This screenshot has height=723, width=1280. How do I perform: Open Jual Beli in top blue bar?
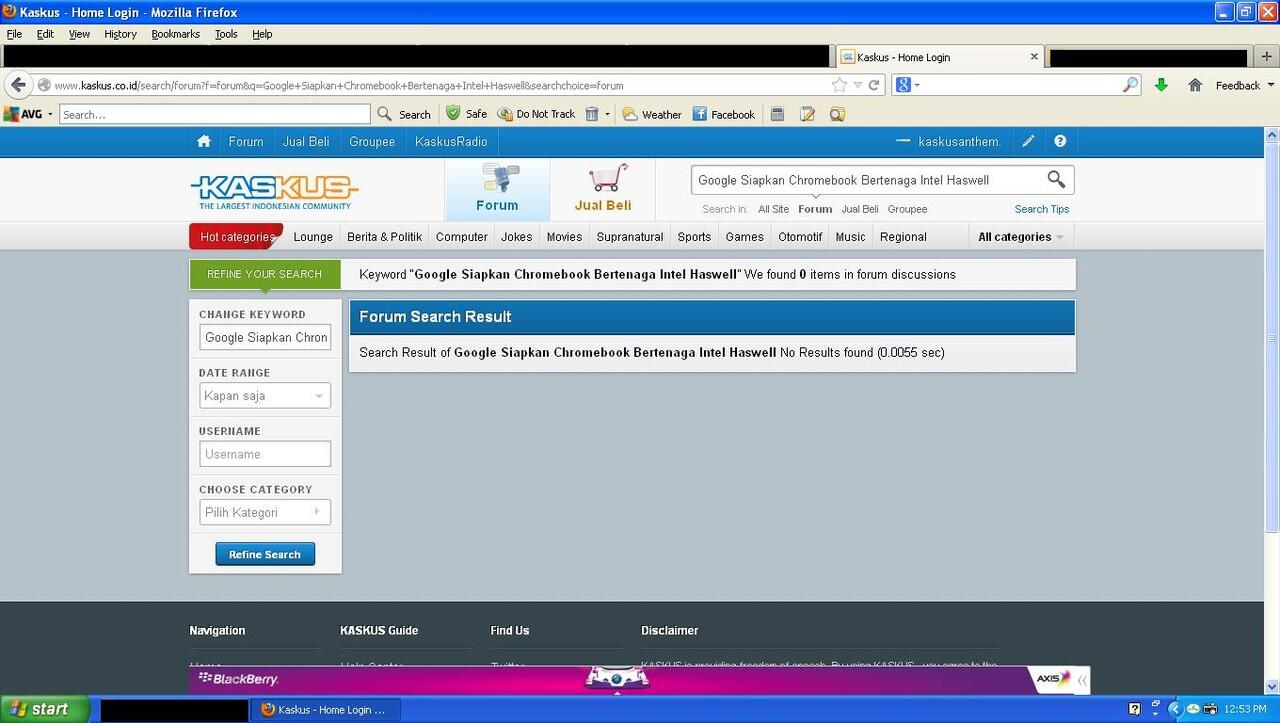[306, 142]
